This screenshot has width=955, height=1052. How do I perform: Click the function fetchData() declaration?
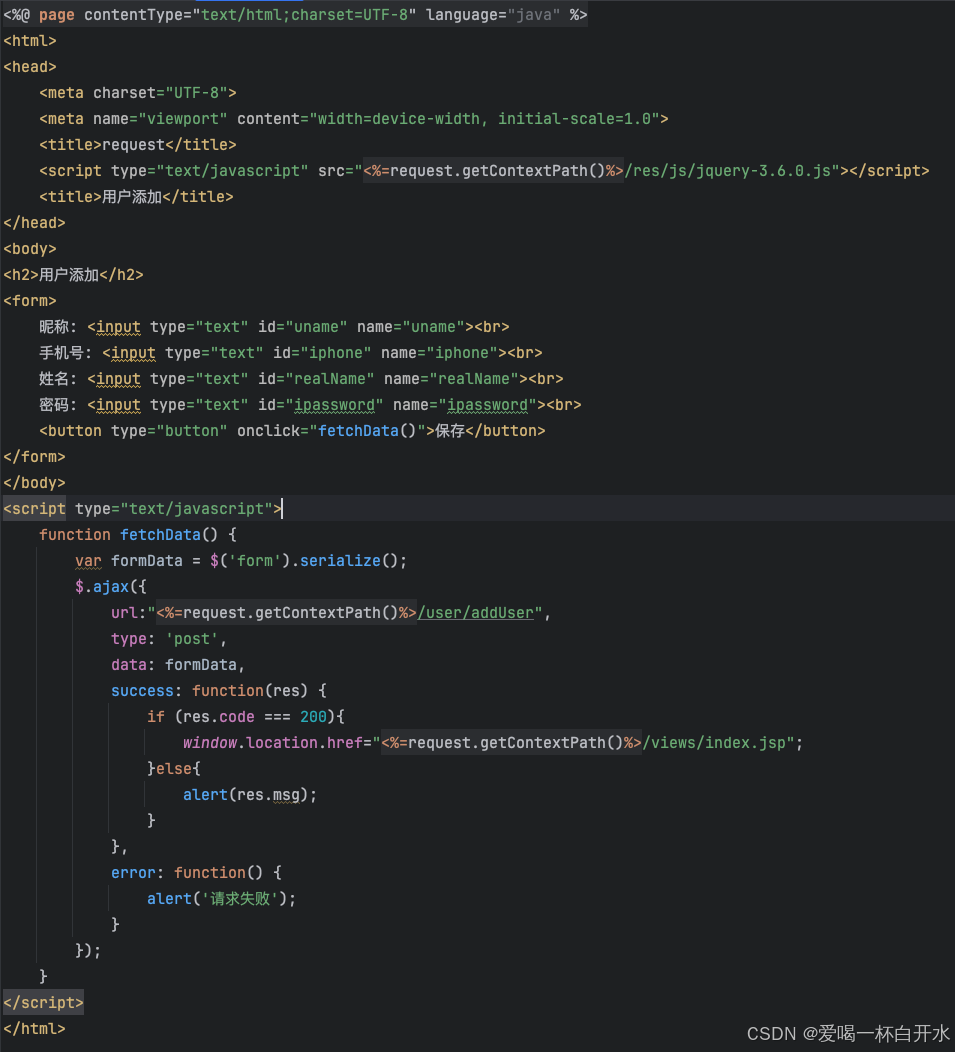138,535
